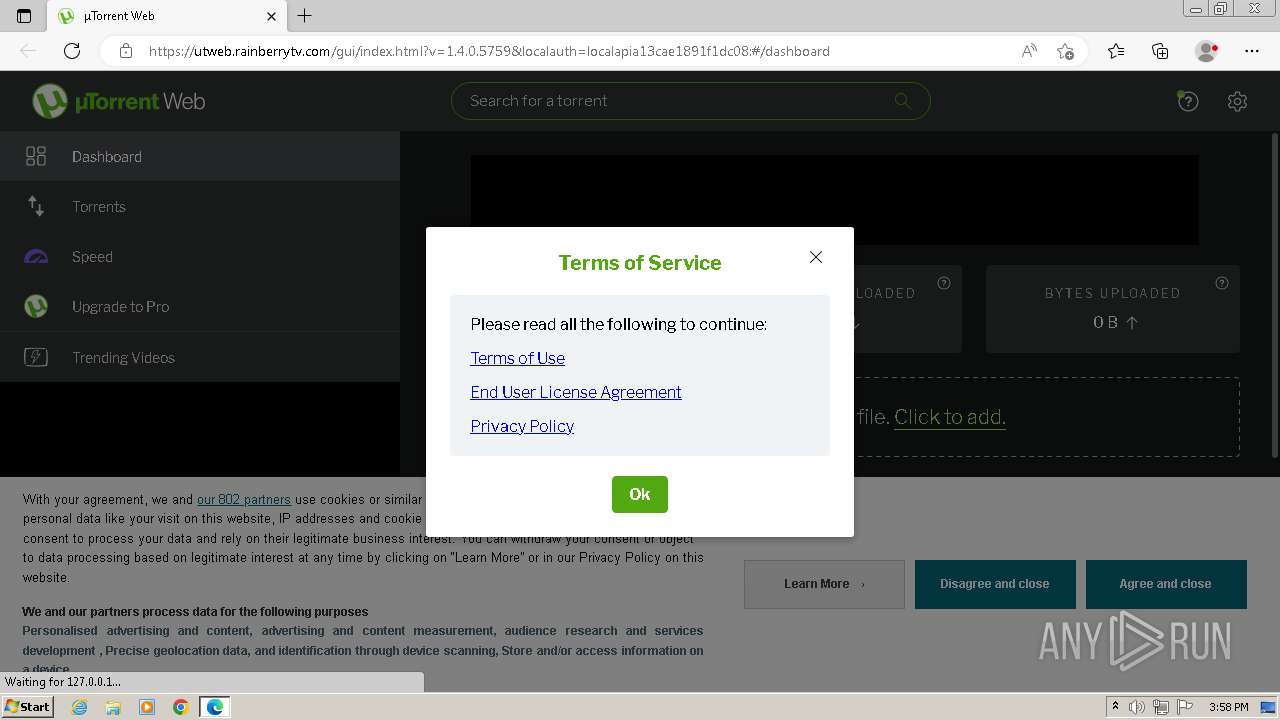The height and width of the screenshot is (720, 1280).
Task: Open Chrome from taskbar
Action: coord(180,707)
